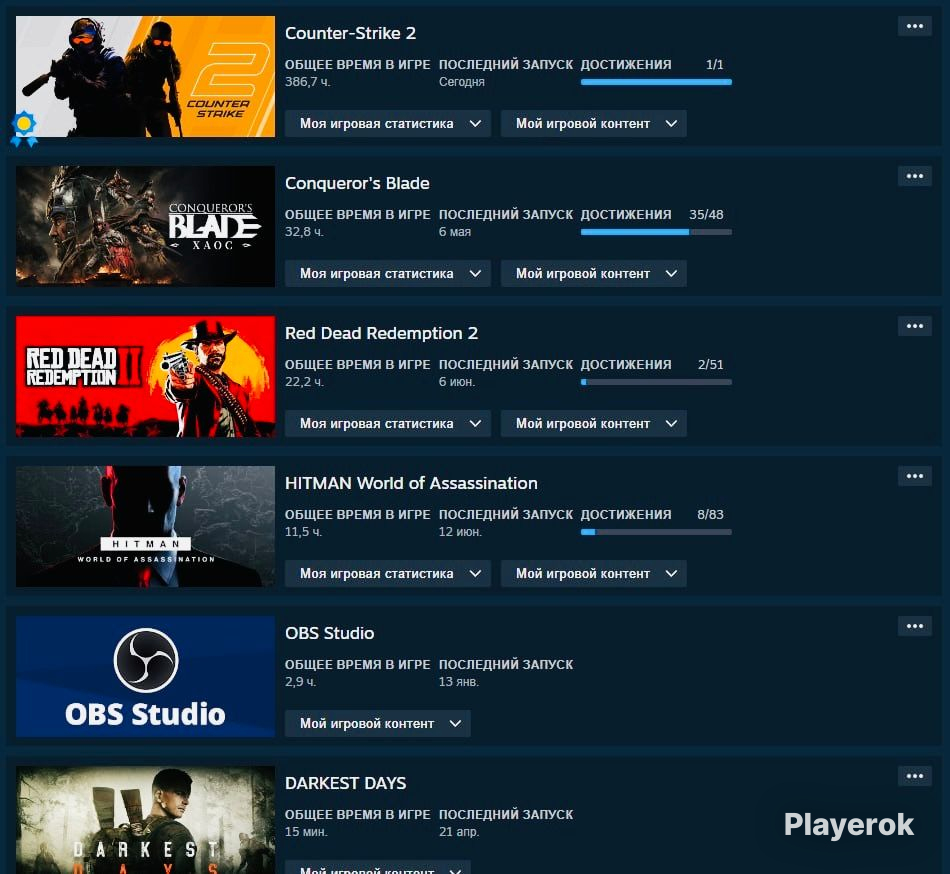The image size is (950, 874).
Task: Click the '2/51' achievements count
Action: click(710, 365)
